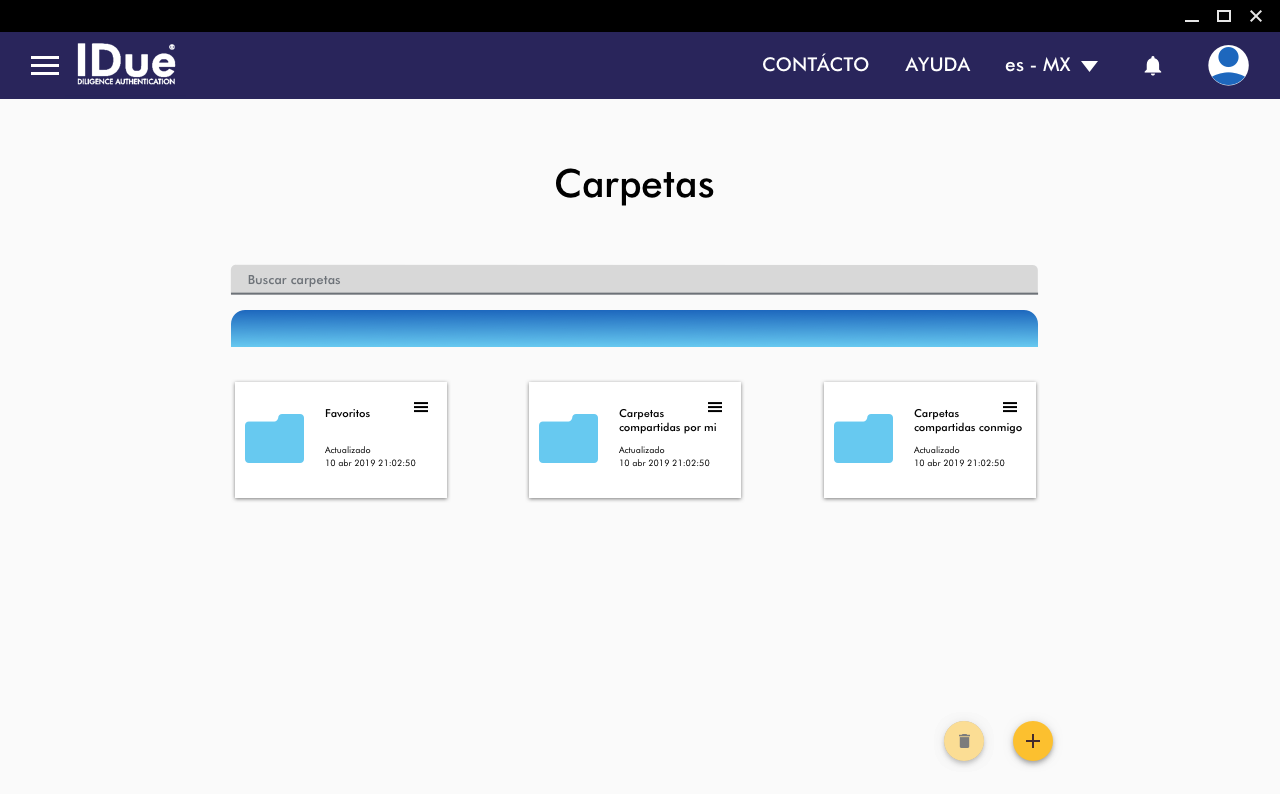Select the Carpetas compartidas conmigo title
This screenshot has height=794, width=1280.
(x=967, y=420)
